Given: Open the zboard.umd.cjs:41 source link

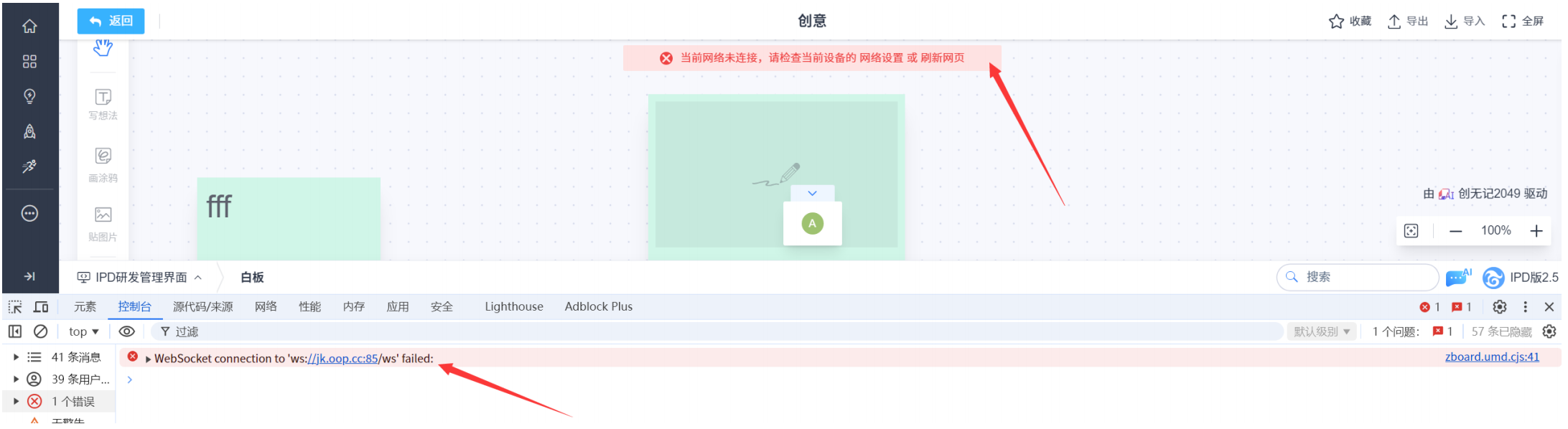Looking at the screenshot, I should [x=1492, y=357].
